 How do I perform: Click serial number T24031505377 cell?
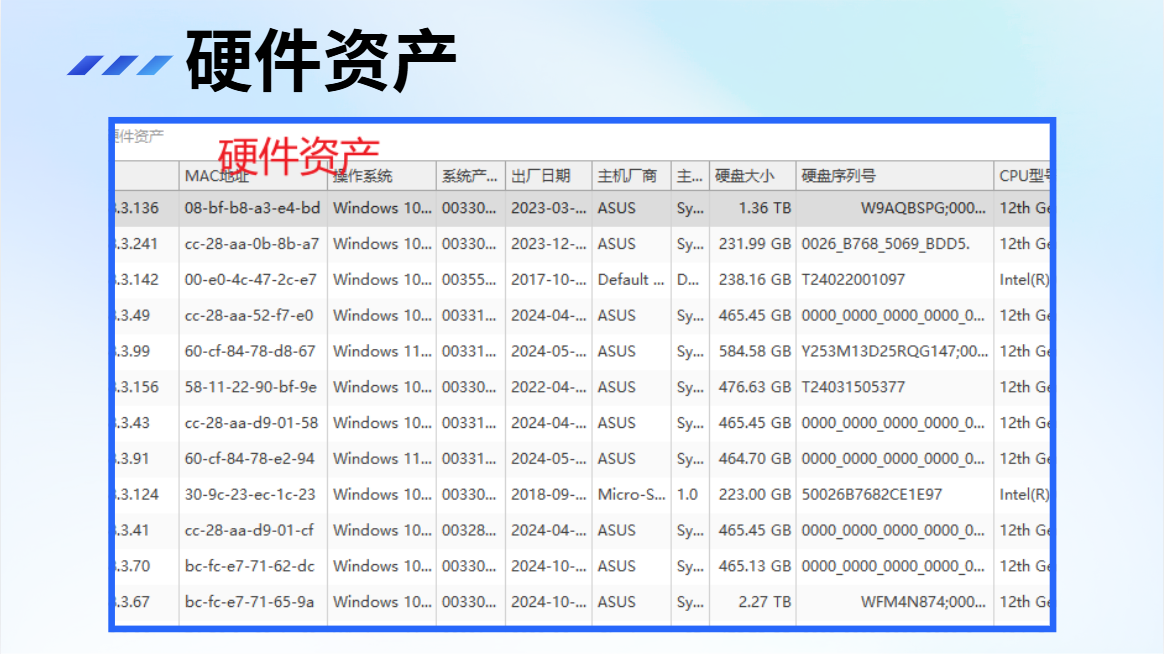point(853,387)
